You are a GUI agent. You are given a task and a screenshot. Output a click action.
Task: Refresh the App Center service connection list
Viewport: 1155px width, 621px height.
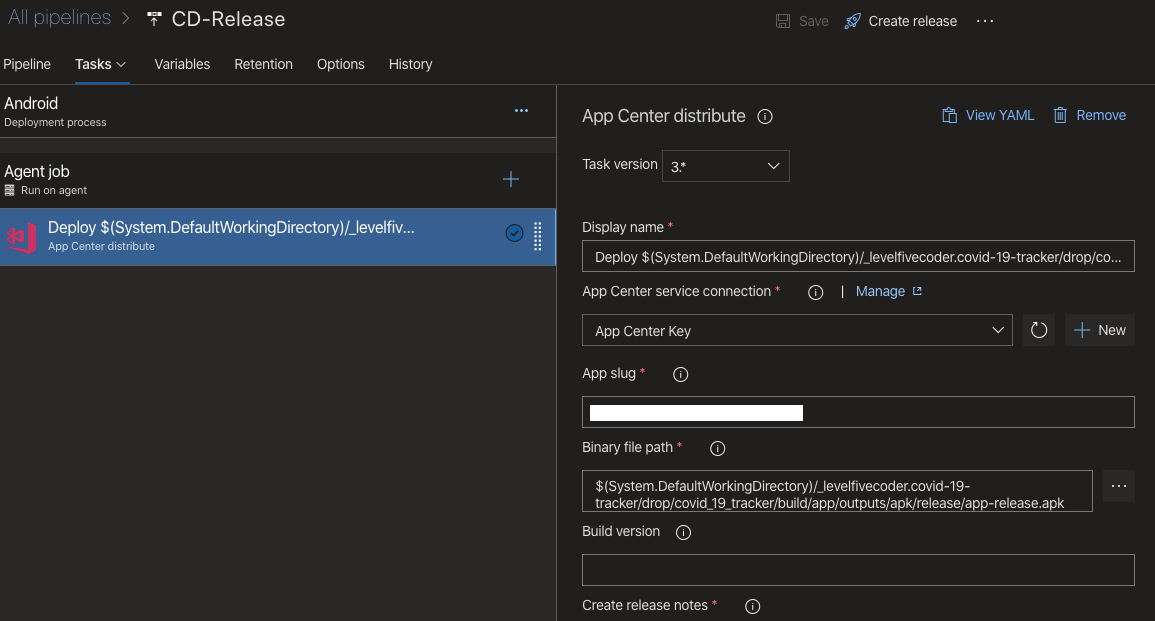(x=1039, y=330)
